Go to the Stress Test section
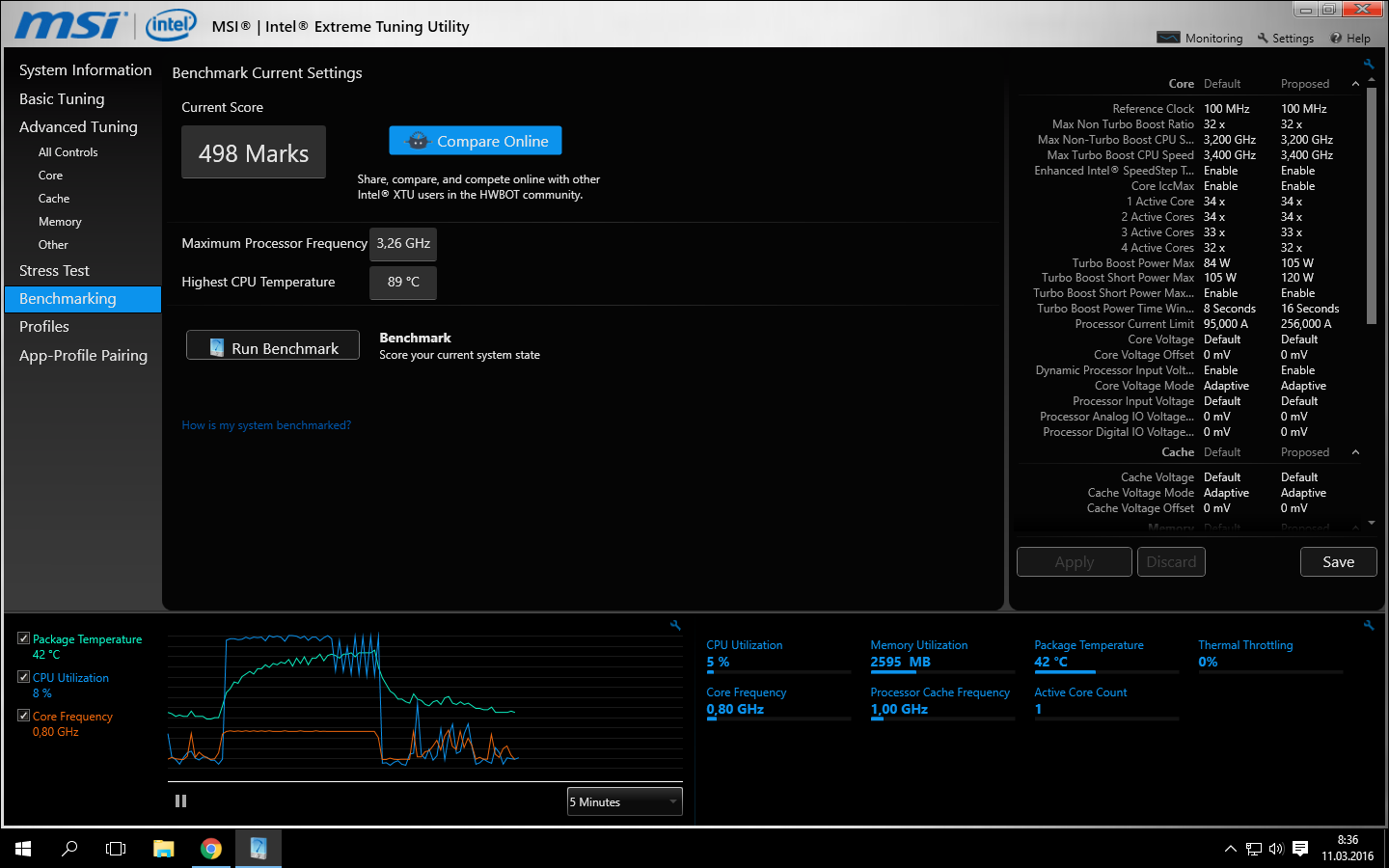Viewport: 1389px width, 868px height. (54, 271)
